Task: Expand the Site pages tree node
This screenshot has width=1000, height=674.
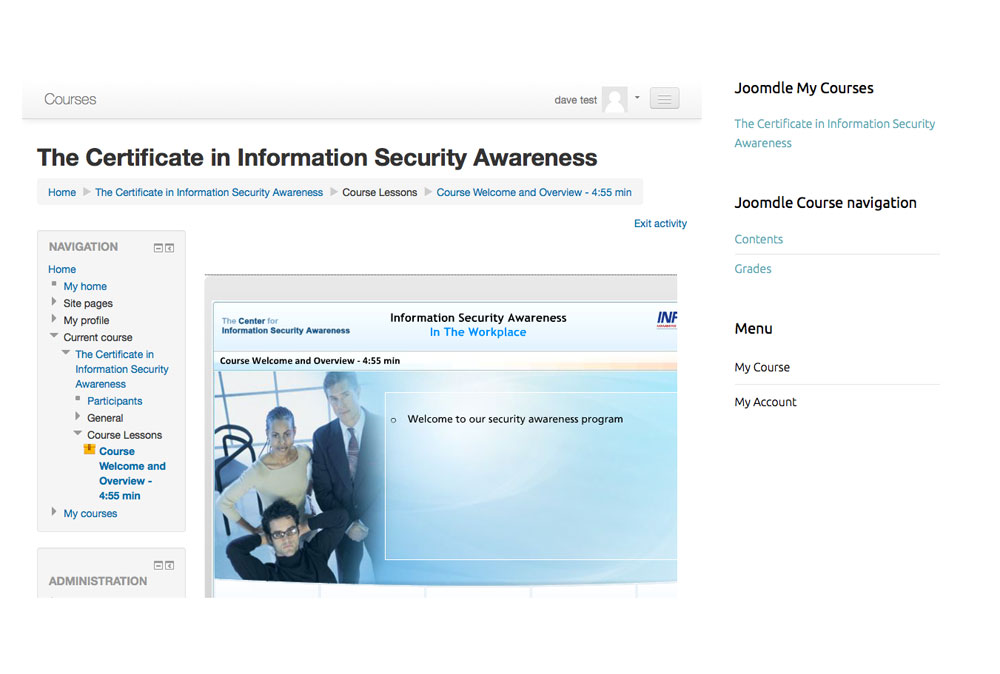Action: point(54,302)
